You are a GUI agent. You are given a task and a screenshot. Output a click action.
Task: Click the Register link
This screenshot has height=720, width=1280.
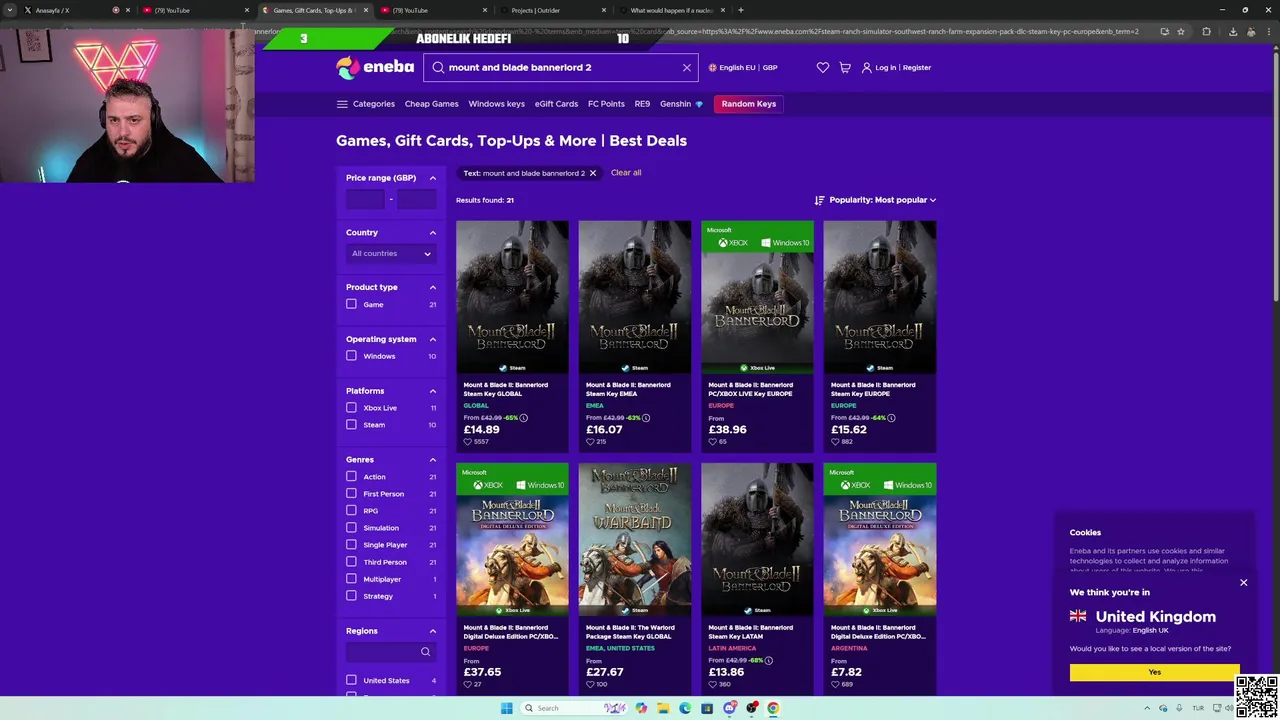coord(917,68)
